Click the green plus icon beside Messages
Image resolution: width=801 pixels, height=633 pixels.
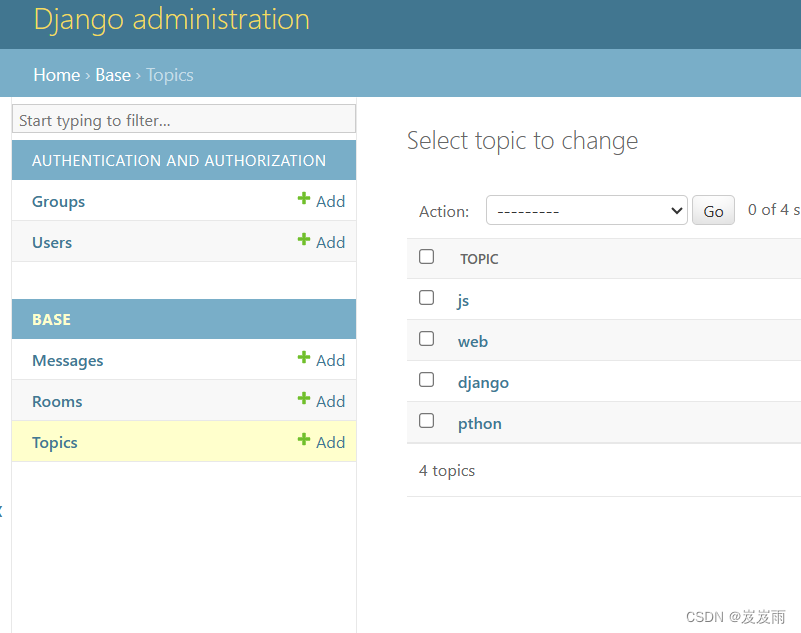click(304, 358)
